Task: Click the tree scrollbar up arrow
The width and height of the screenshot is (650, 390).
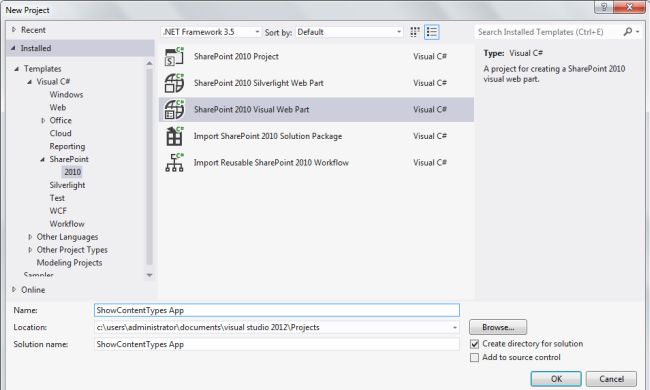Action: pos(149,63)
